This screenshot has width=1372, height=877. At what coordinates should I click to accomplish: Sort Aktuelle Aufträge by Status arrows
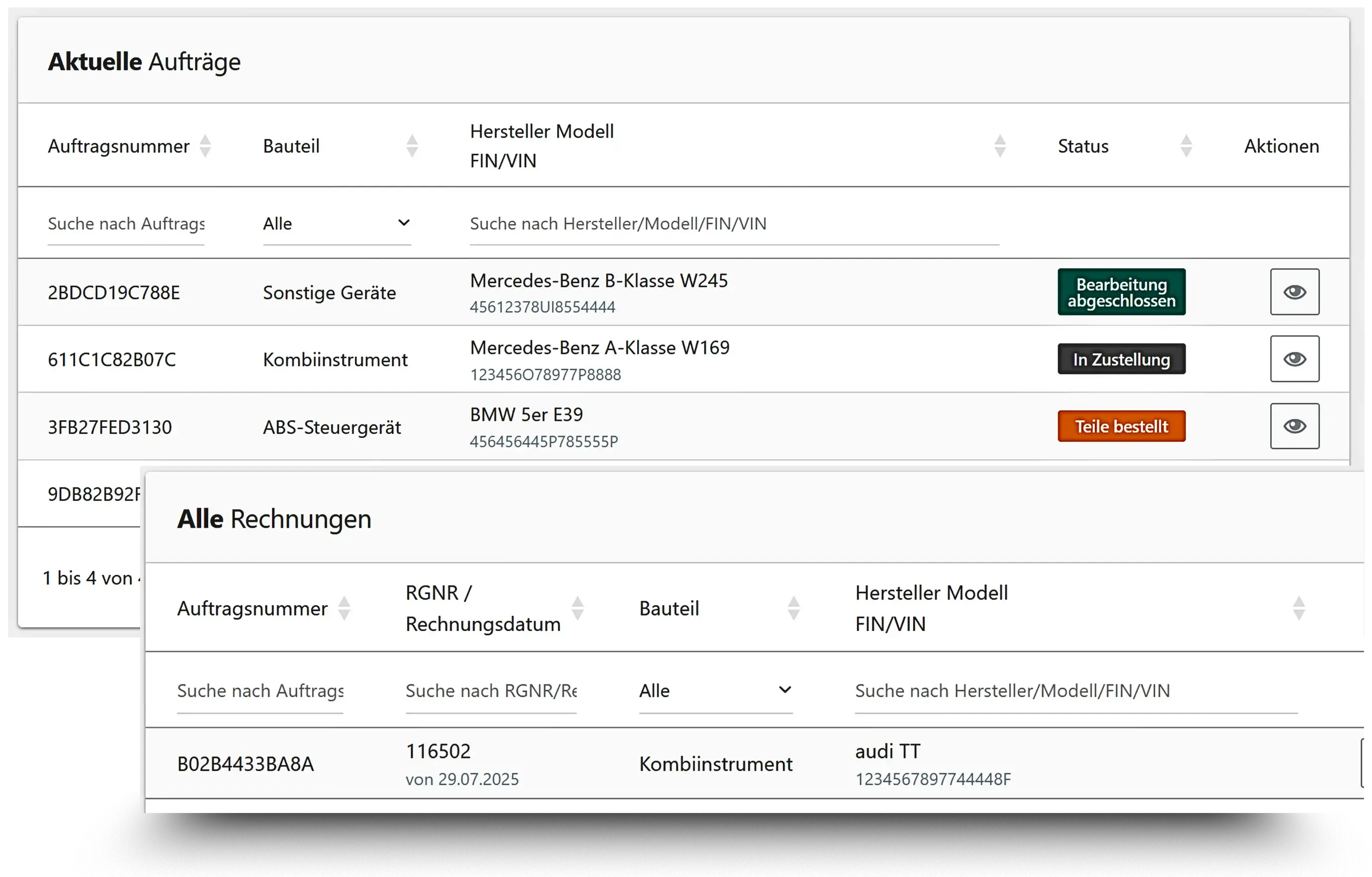(1186, 146)
